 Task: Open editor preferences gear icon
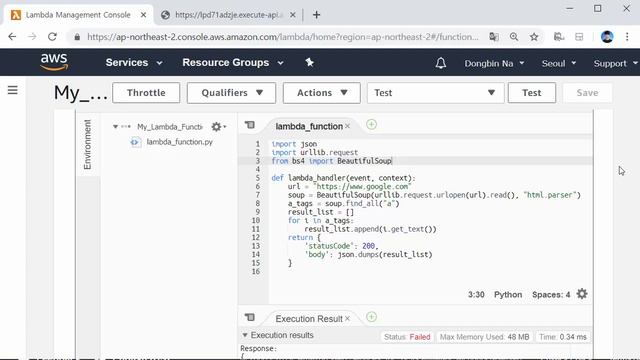pos(582,294)
